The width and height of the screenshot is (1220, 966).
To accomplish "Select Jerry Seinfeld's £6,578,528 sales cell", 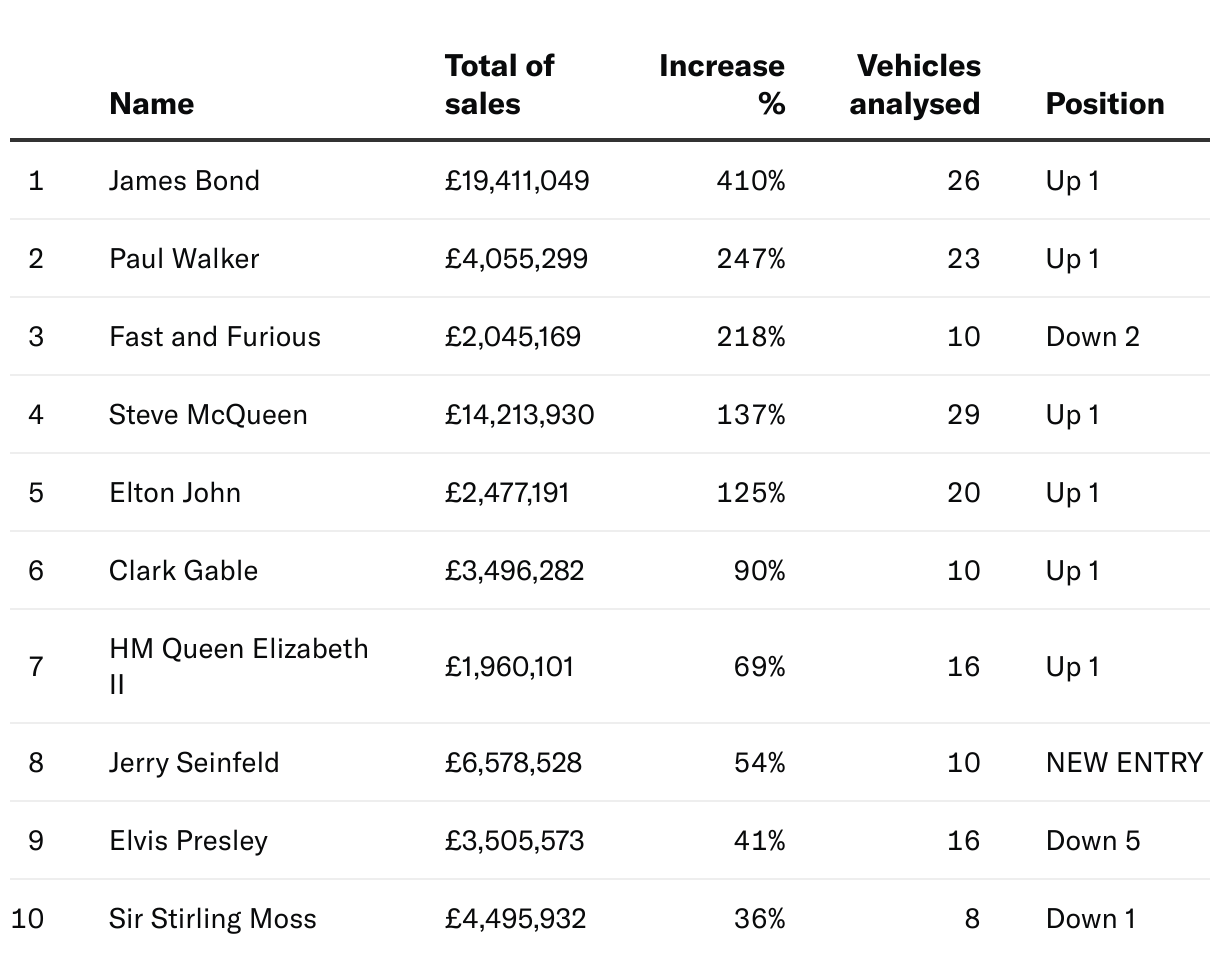I will click(513, 763).
